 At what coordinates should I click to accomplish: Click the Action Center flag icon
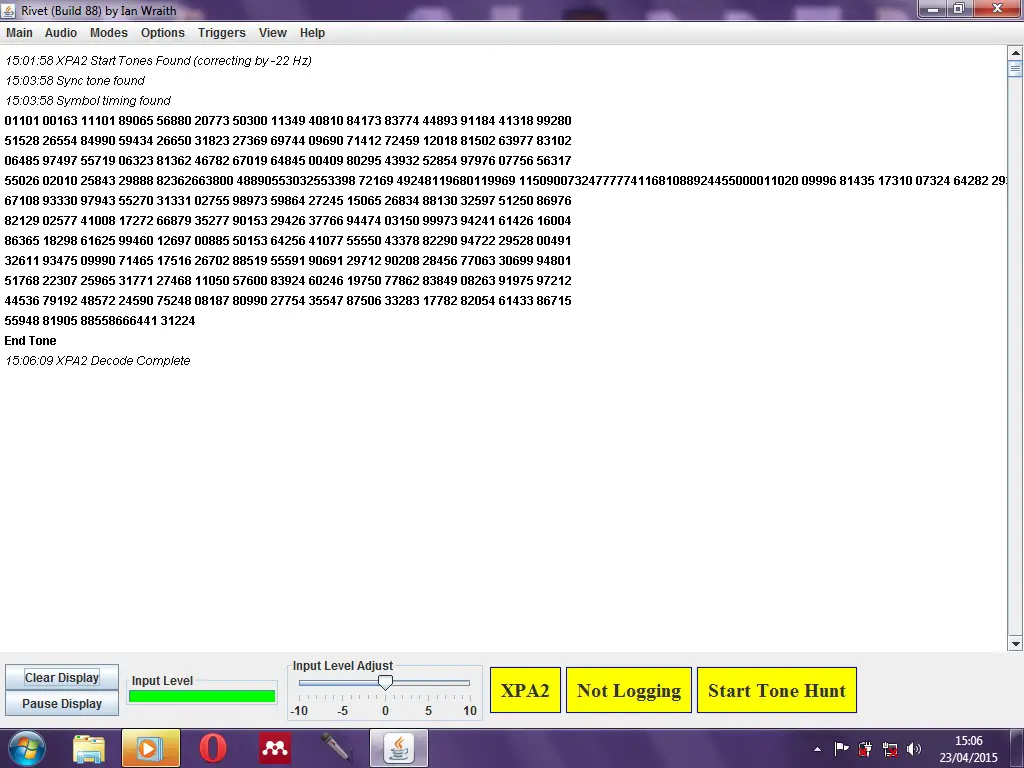click(842, 749)
